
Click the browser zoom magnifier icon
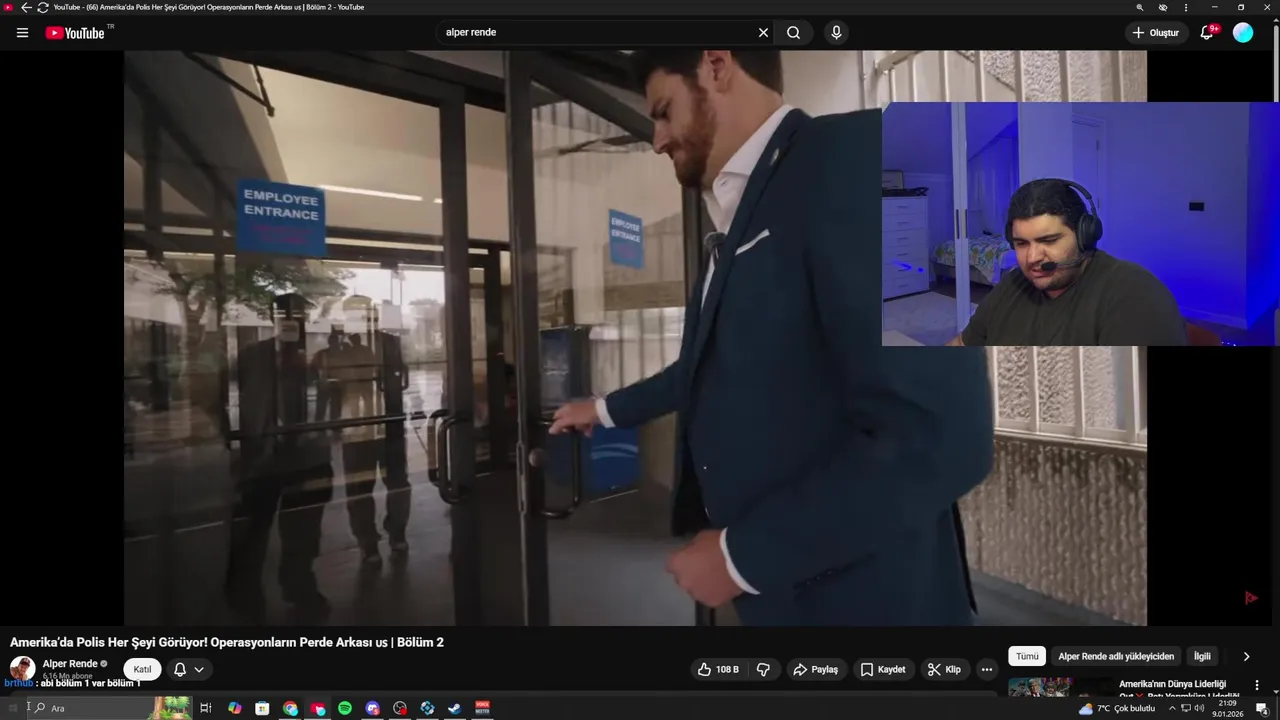click(x=1139, y=7)
